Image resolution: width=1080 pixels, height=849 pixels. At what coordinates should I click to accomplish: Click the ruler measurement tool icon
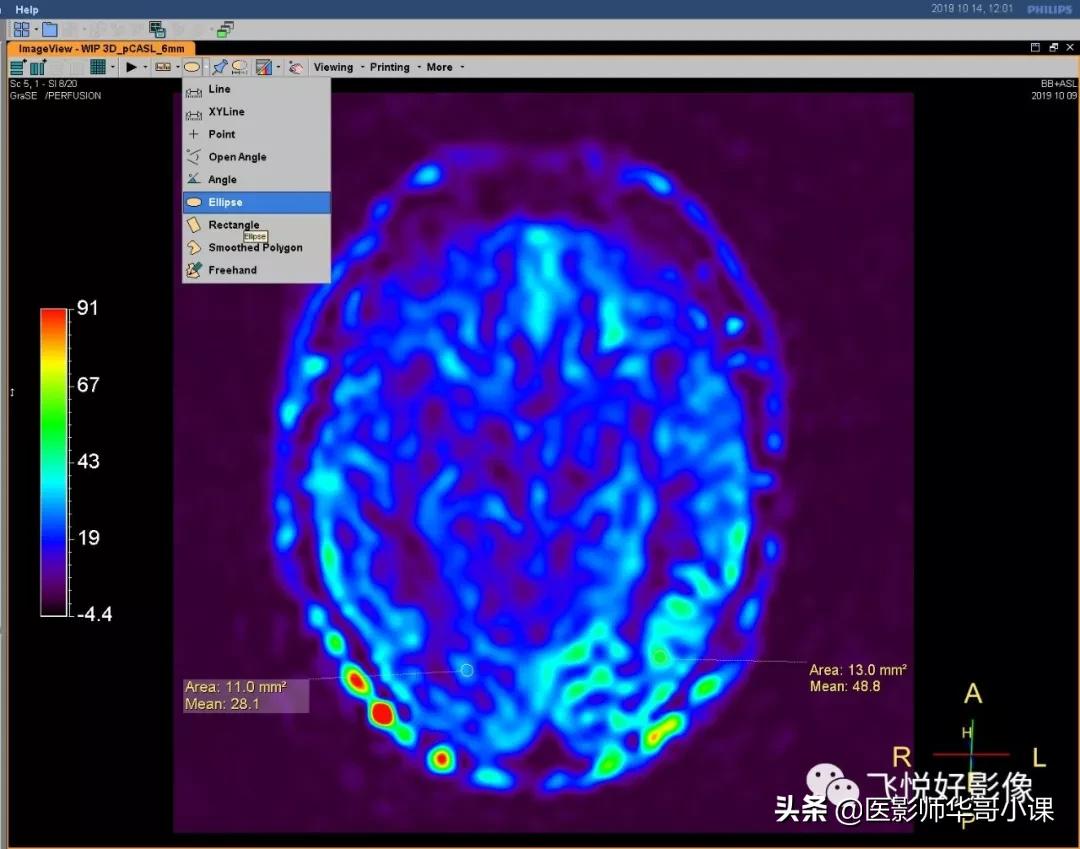pos(163,67)
